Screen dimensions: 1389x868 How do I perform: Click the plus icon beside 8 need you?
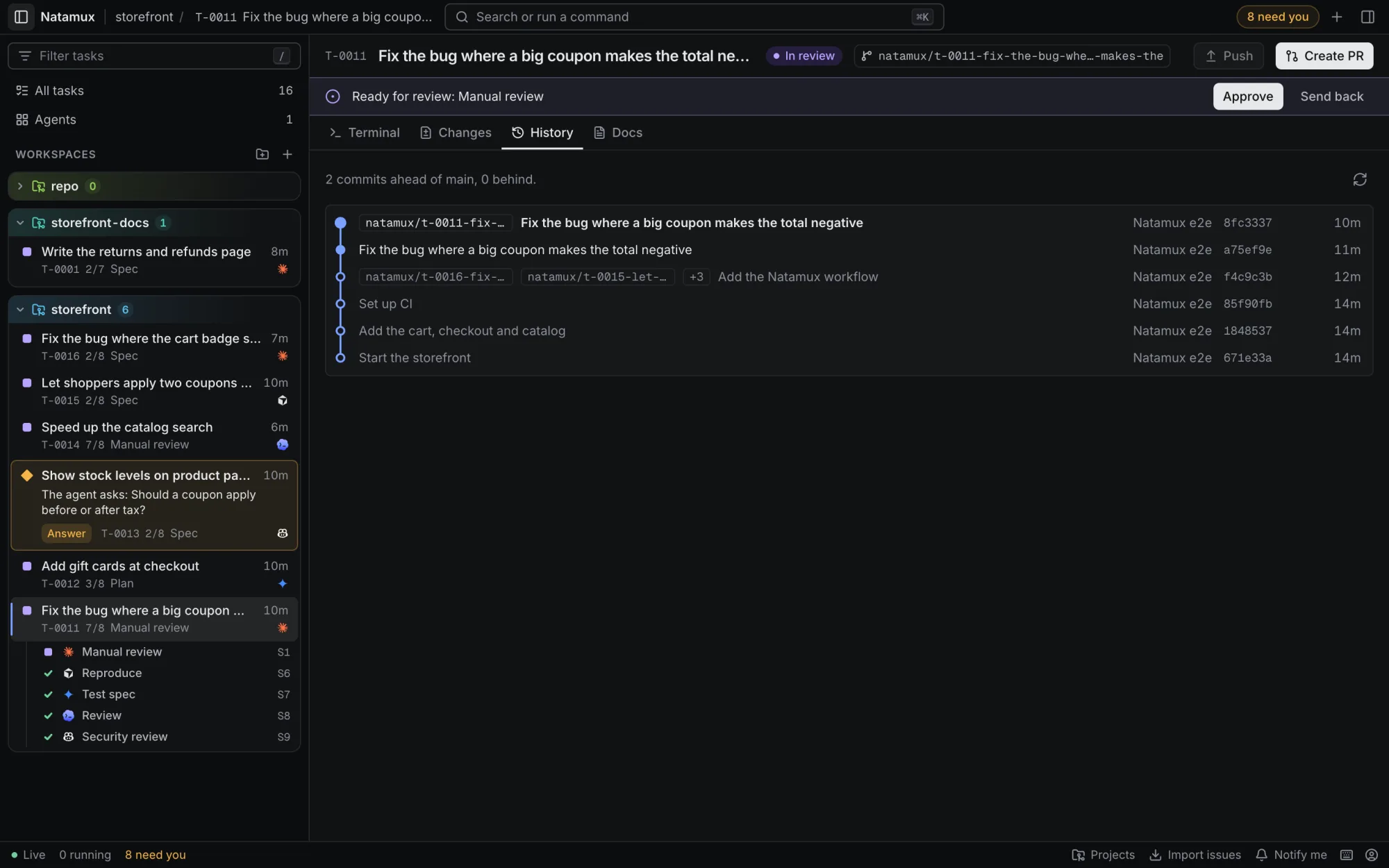click(1337, 17)
